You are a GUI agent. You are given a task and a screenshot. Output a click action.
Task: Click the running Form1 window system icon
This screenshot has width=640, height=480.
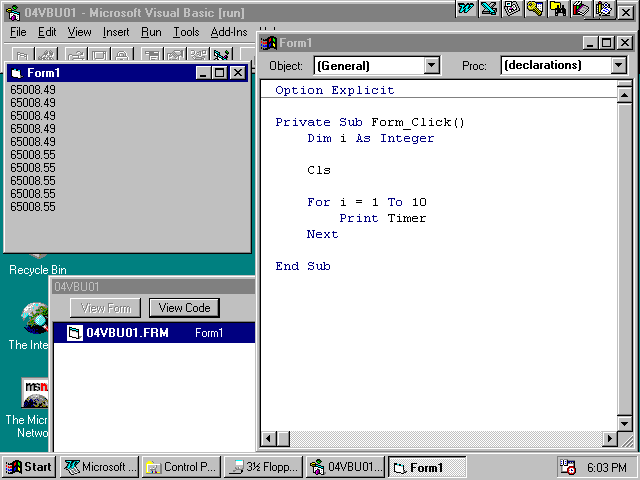(x=15, y=73)
